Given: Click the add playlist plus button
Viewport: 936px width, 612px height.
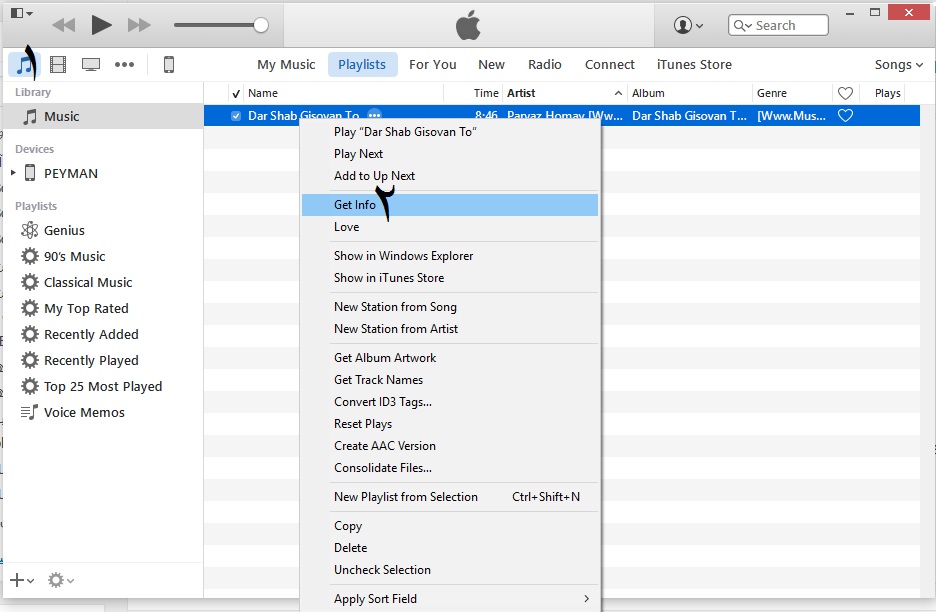Looking at the screenshot, I should pos(21,580).
